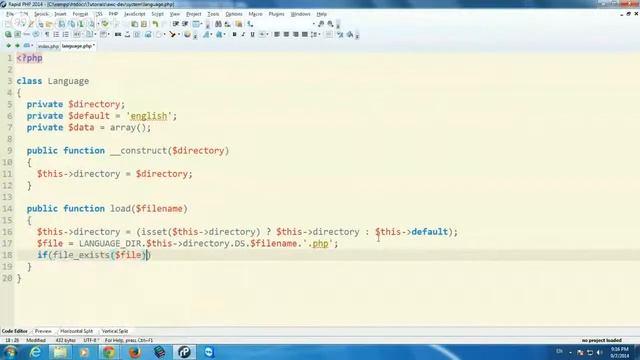Switch to the Preview tab

[43, 331]
